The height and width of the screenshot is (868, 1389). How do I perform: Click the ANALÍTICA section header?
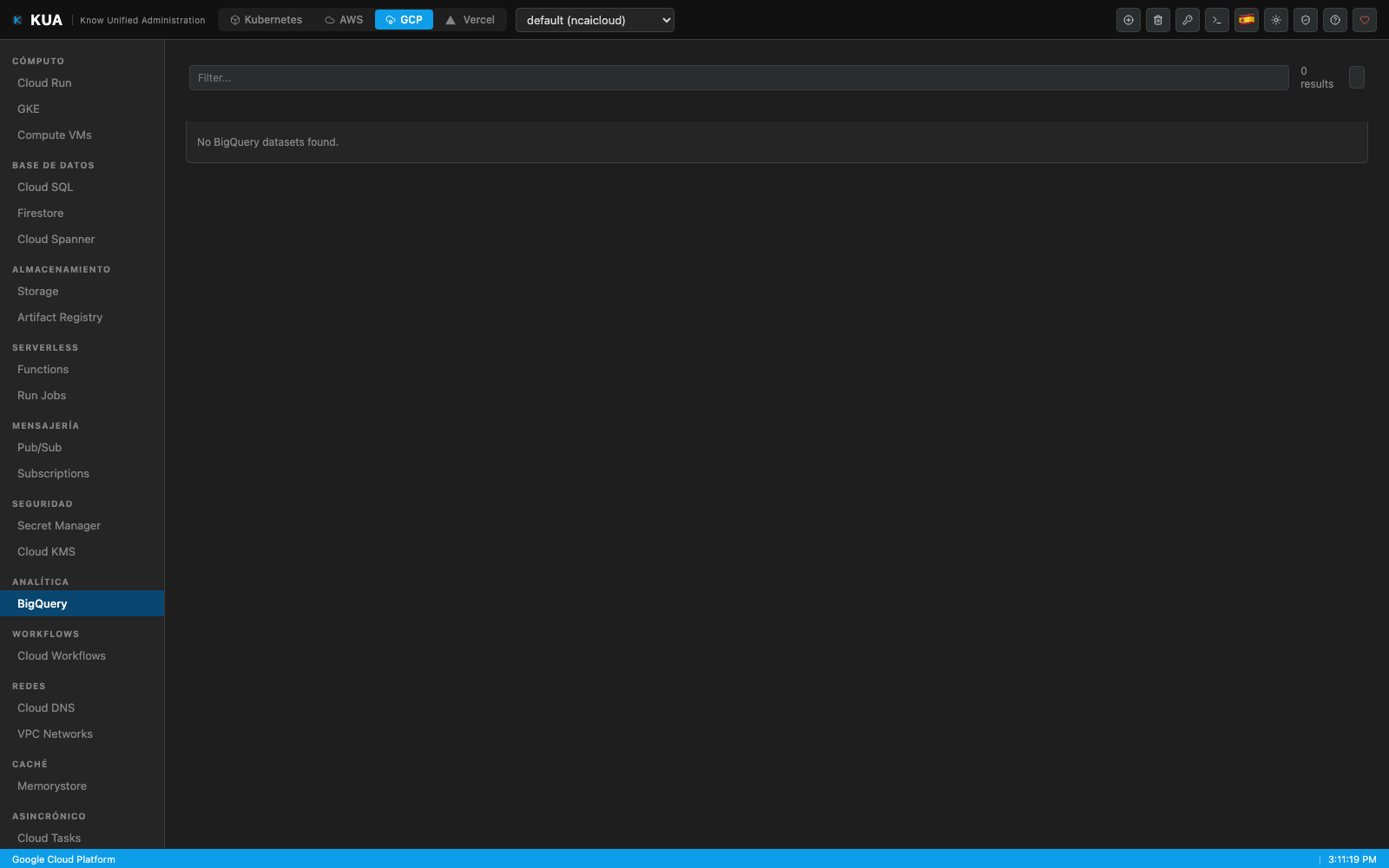tap(40, 582)
